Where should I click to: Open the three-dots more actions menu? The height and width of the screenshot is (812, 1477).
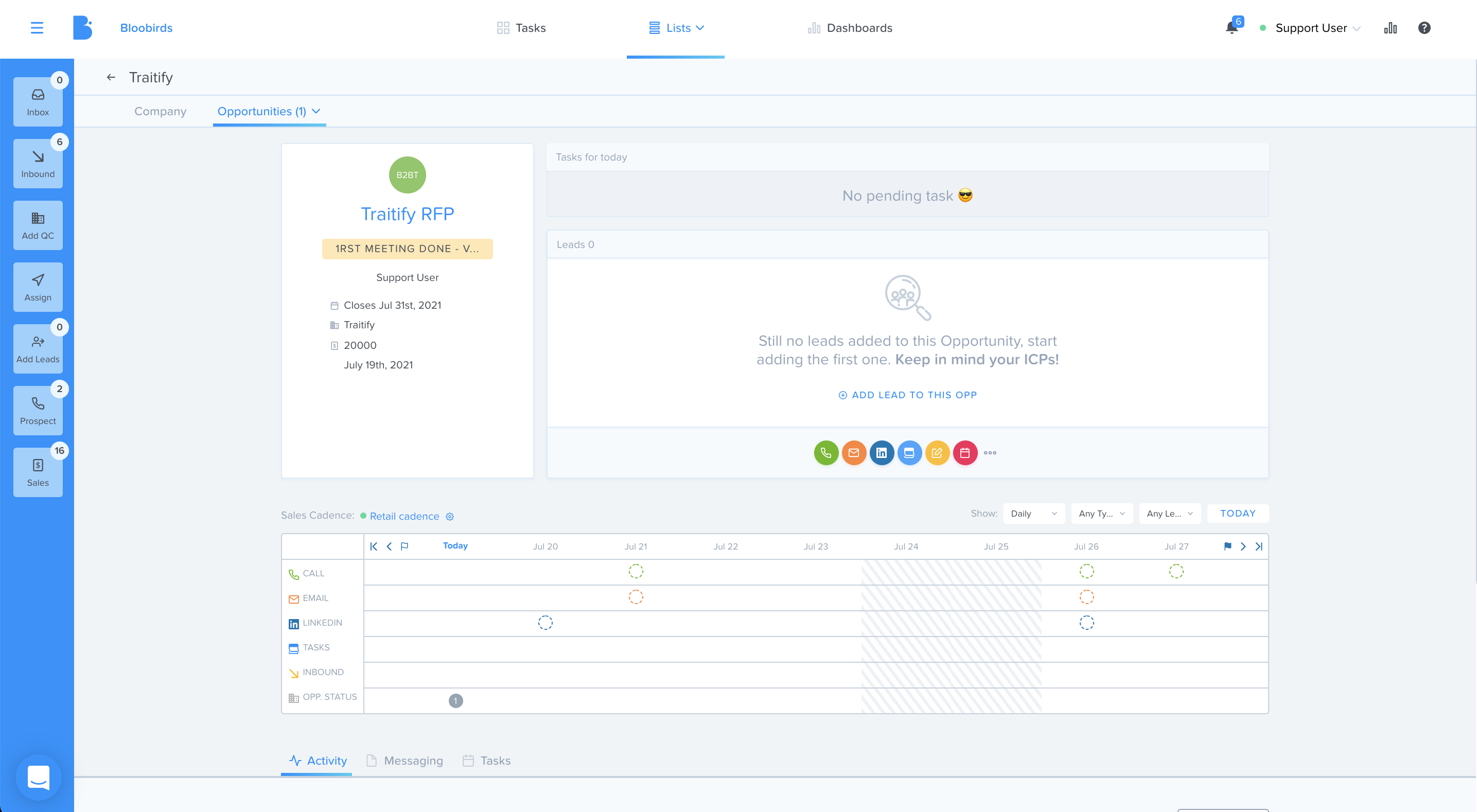pyautogui.click(x=990, y=452)
